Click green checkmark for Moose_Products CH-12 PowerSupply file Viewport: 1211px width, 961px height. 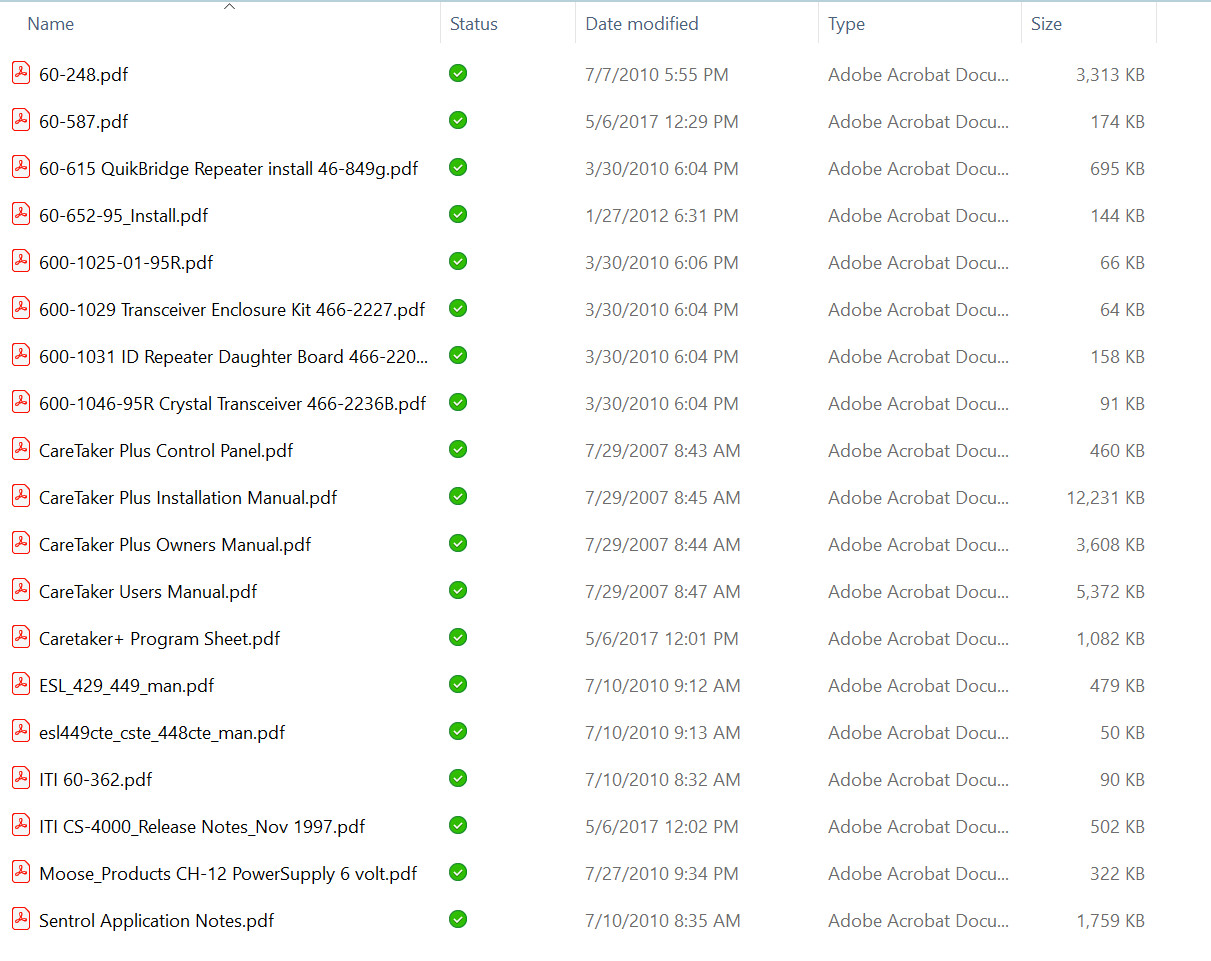pyautogui.click(x=458, y=872)
